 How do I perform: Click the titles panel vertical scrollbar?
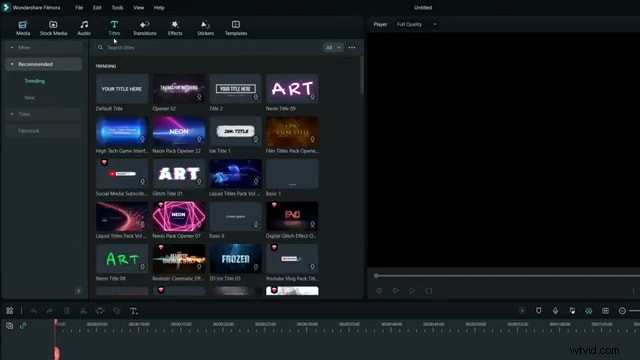(361, 75)
